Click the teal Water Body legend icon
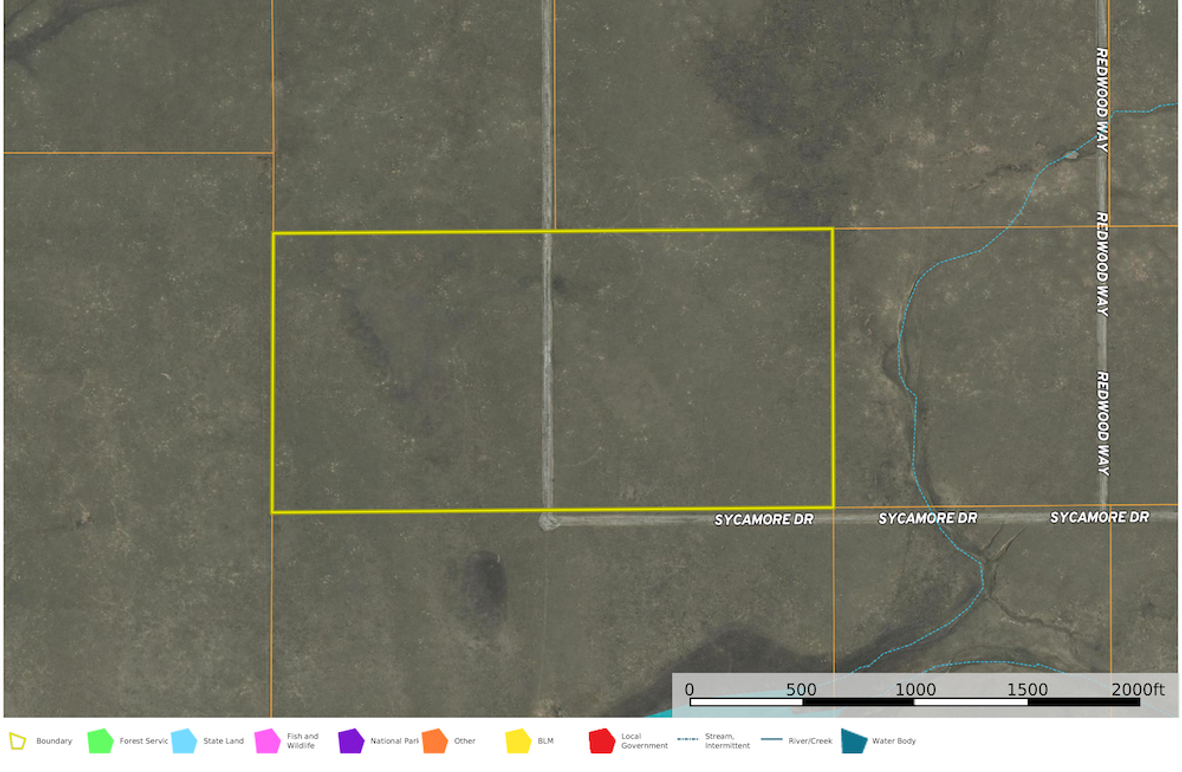The image size is (1182, 772). [854, 741]
